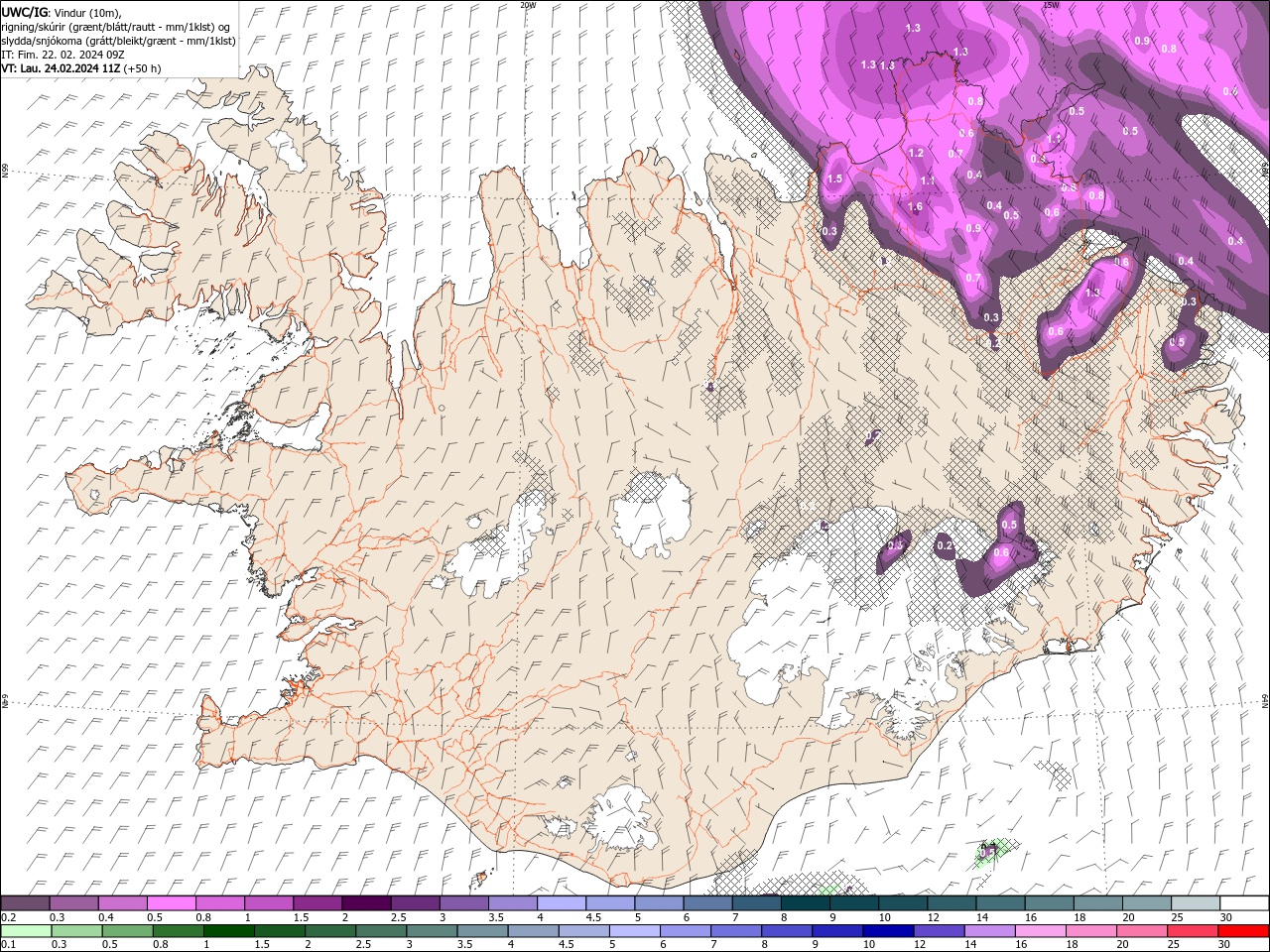The image size is (1270, 952).
Task: Select the 0.3 swatch in the purple snow legend
Action: [73, 902]
